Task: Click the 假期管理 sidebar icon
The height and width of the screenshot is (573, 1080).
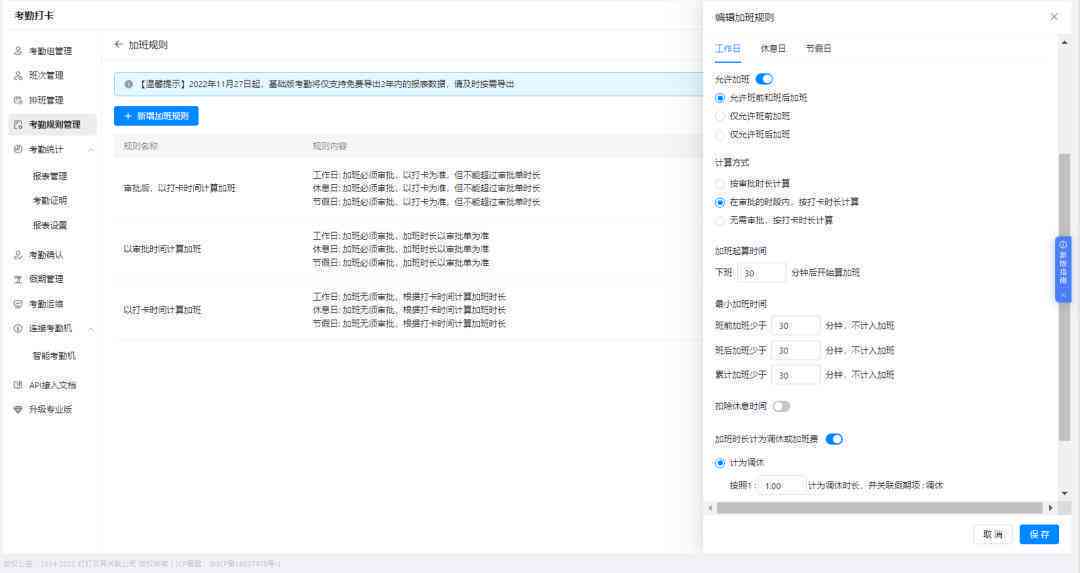Action: tap(18, 280)
